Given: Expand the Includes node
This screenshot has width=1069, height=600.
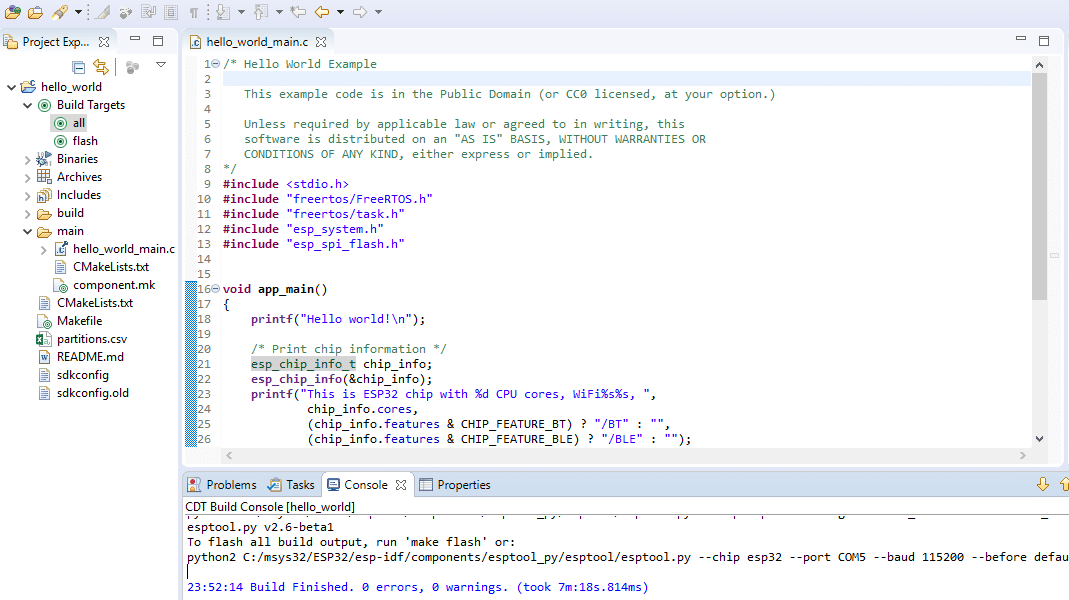Looking at the screenshot, I should click(x=28, y=196).
